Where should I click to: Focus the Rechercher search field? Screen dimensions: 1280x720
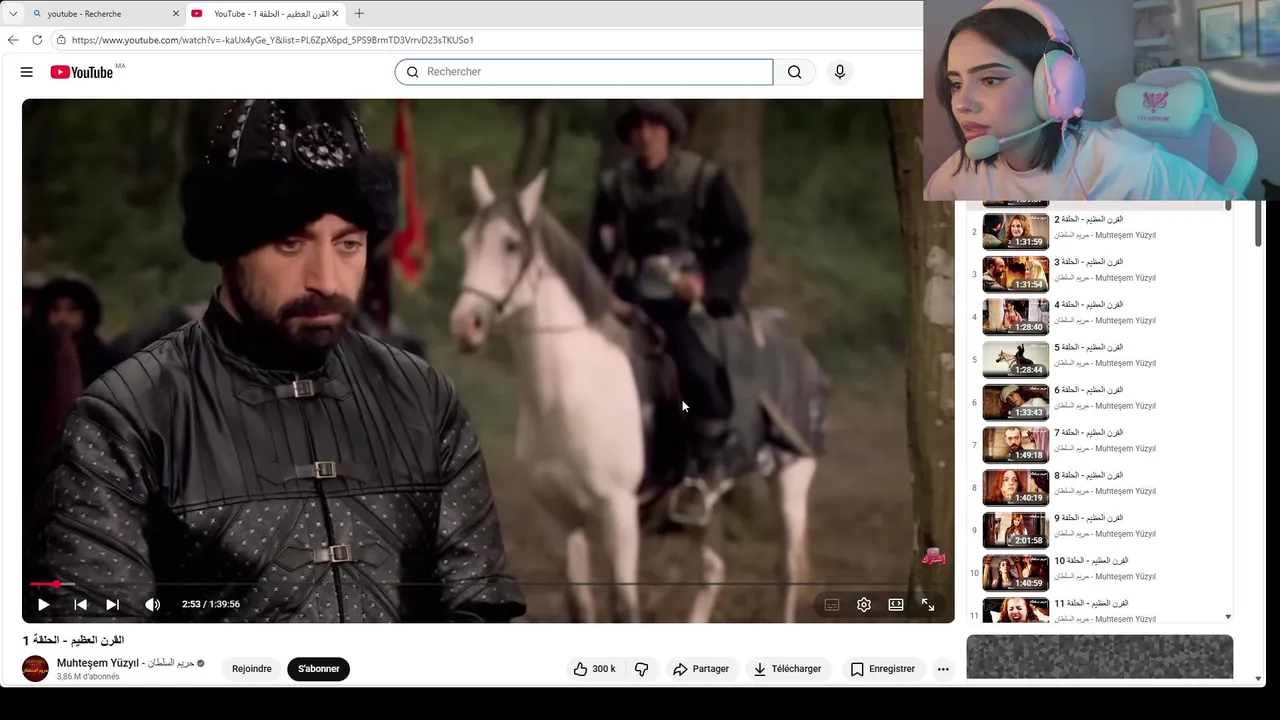click(584, 72)
